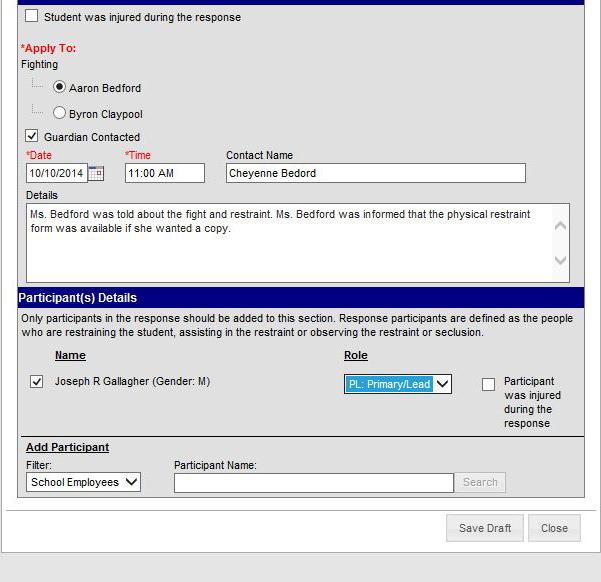Sort by the Role column header
This screenshot has height=582, width=601.
356,355
